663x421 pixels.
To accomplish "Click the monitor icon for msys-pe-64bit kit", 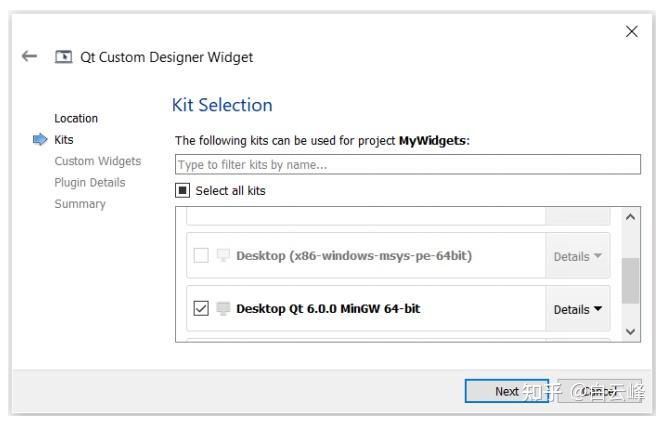I will (x=223, y=256).
